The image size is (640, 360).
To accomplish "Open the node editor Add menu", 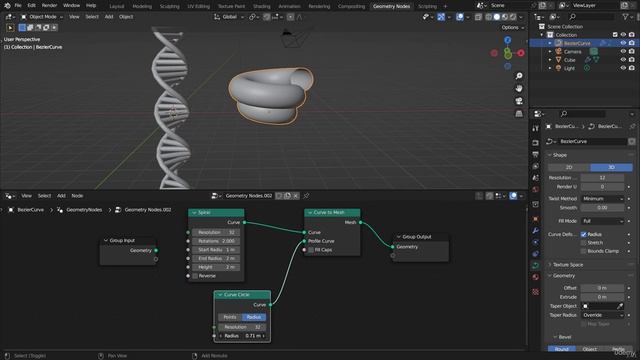I will tap(61, 196).
